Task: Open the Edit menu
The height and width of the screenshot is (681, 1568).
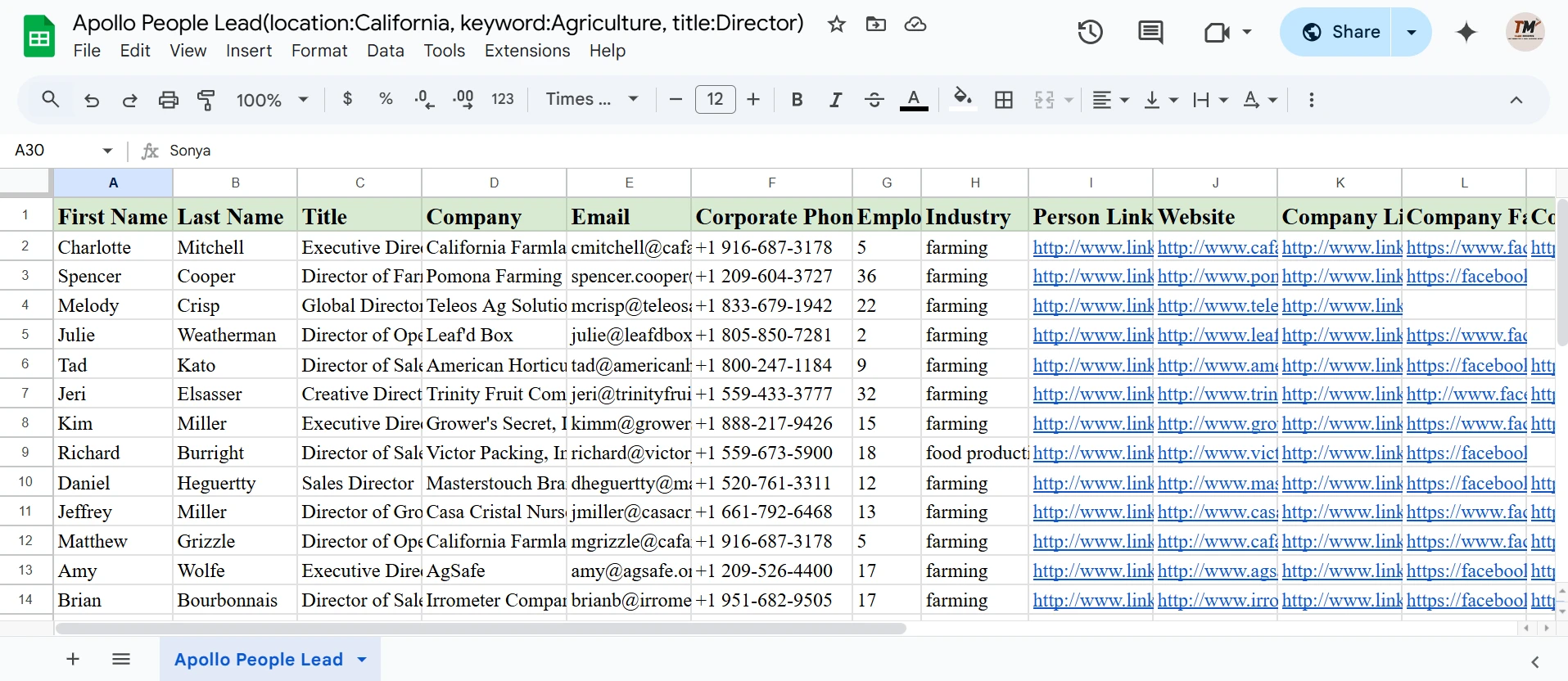Action: click(135, 51)
